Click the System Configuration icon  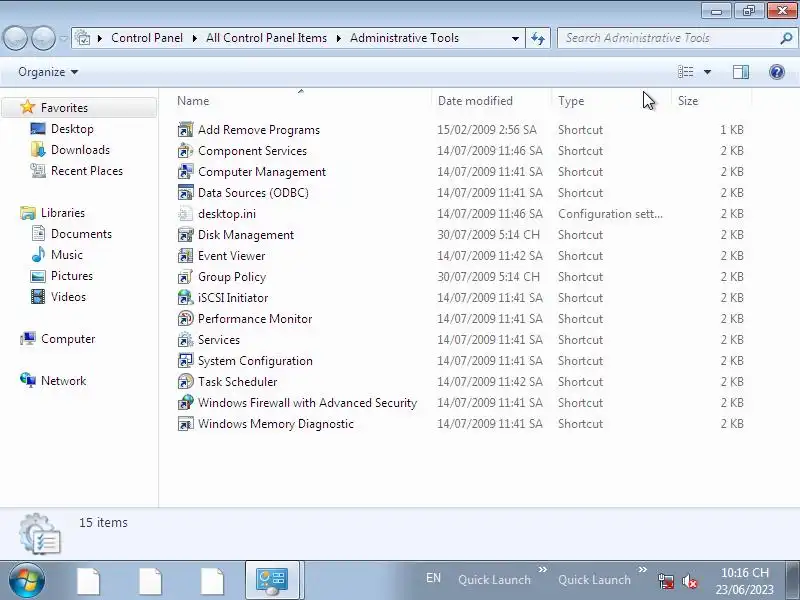[185, 361]
